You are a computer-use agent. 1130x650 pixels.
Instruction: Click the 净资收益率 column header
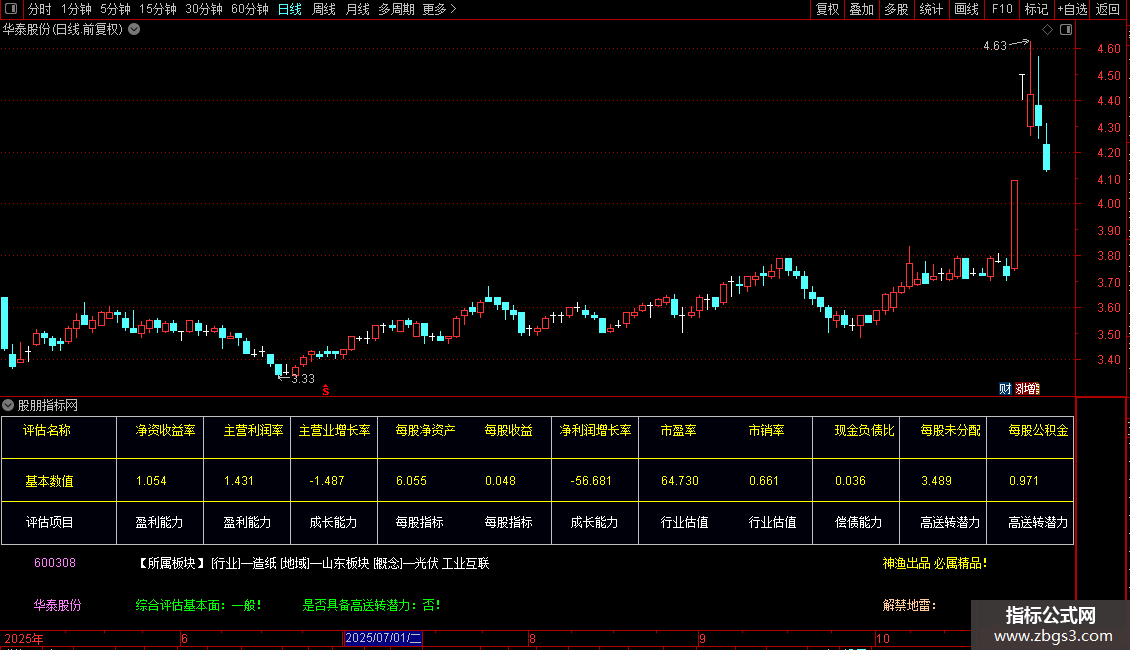tap(165, 430)
